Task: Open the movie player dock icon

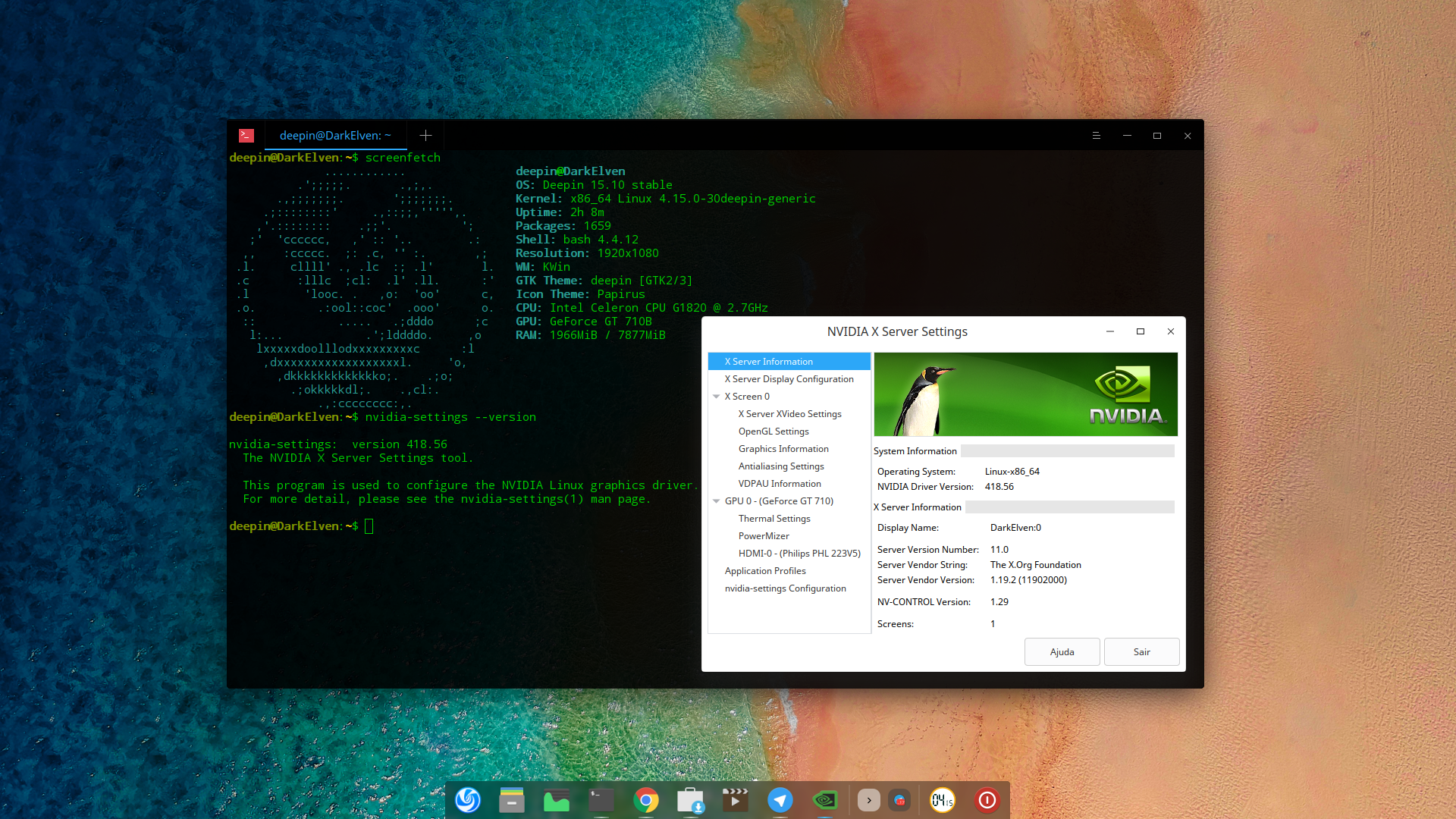Action: [735, 800]
